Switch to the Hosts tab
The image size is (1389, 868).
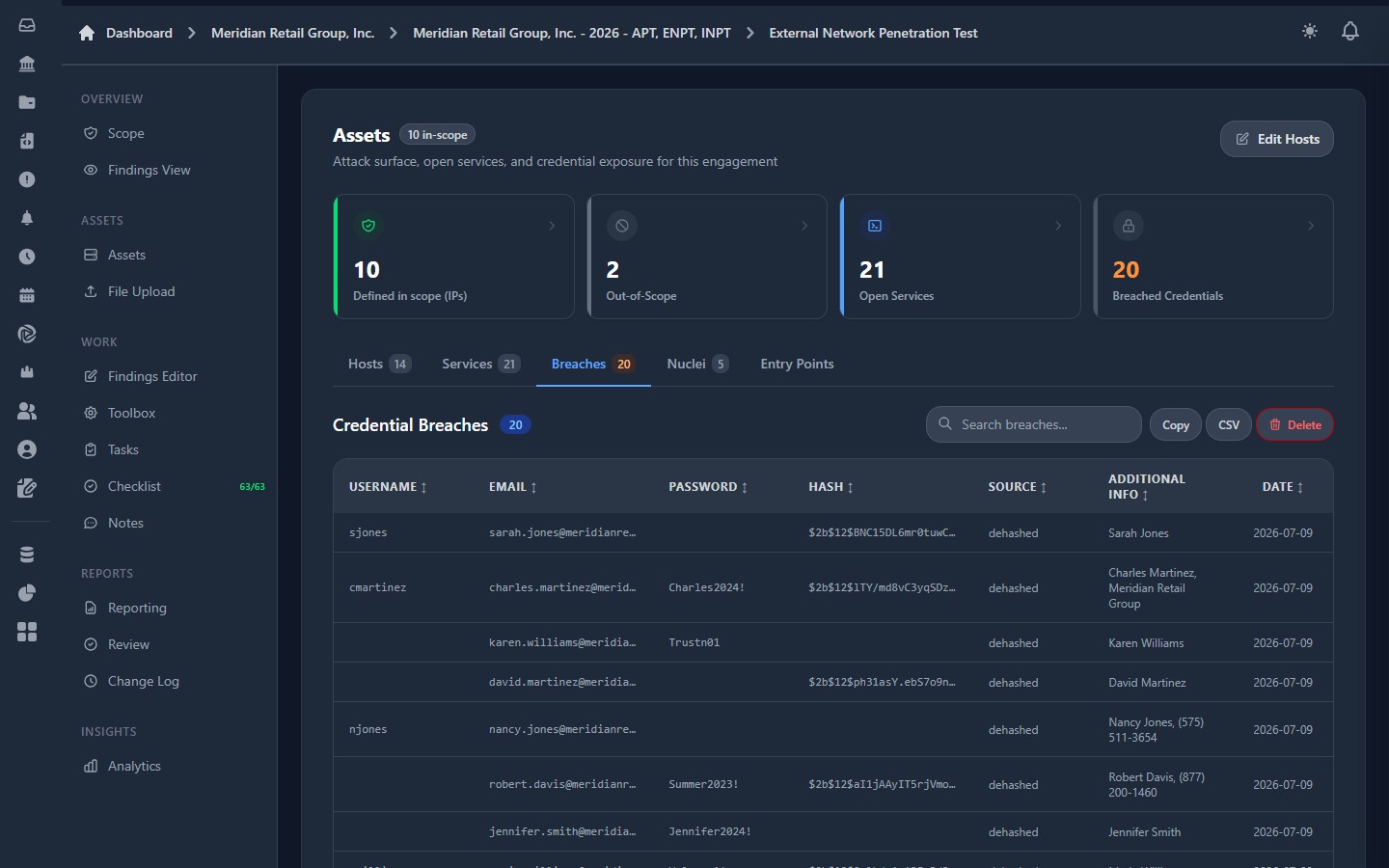(x=380, y=364)
